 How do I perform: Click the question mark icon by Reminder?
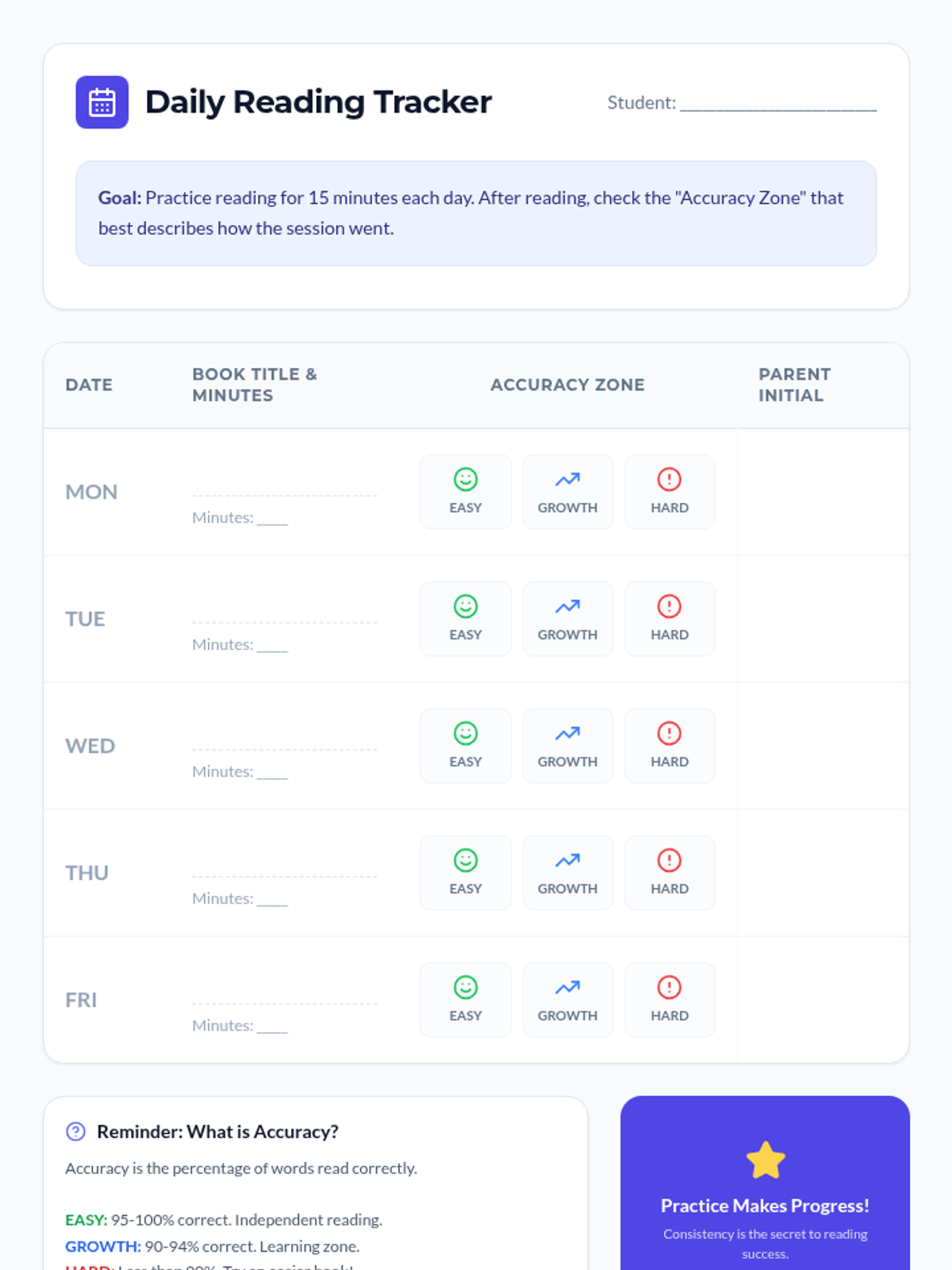75,1132
